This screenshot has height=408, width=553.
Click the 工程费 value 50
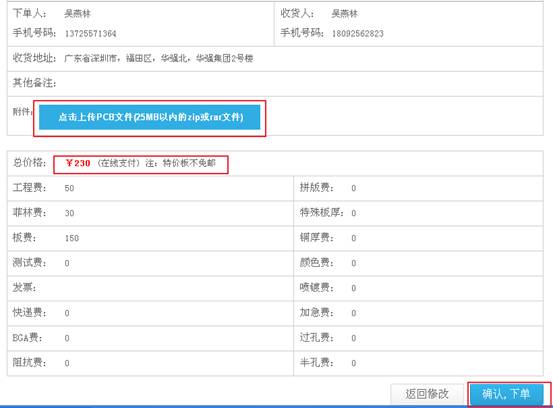[69, 188]
